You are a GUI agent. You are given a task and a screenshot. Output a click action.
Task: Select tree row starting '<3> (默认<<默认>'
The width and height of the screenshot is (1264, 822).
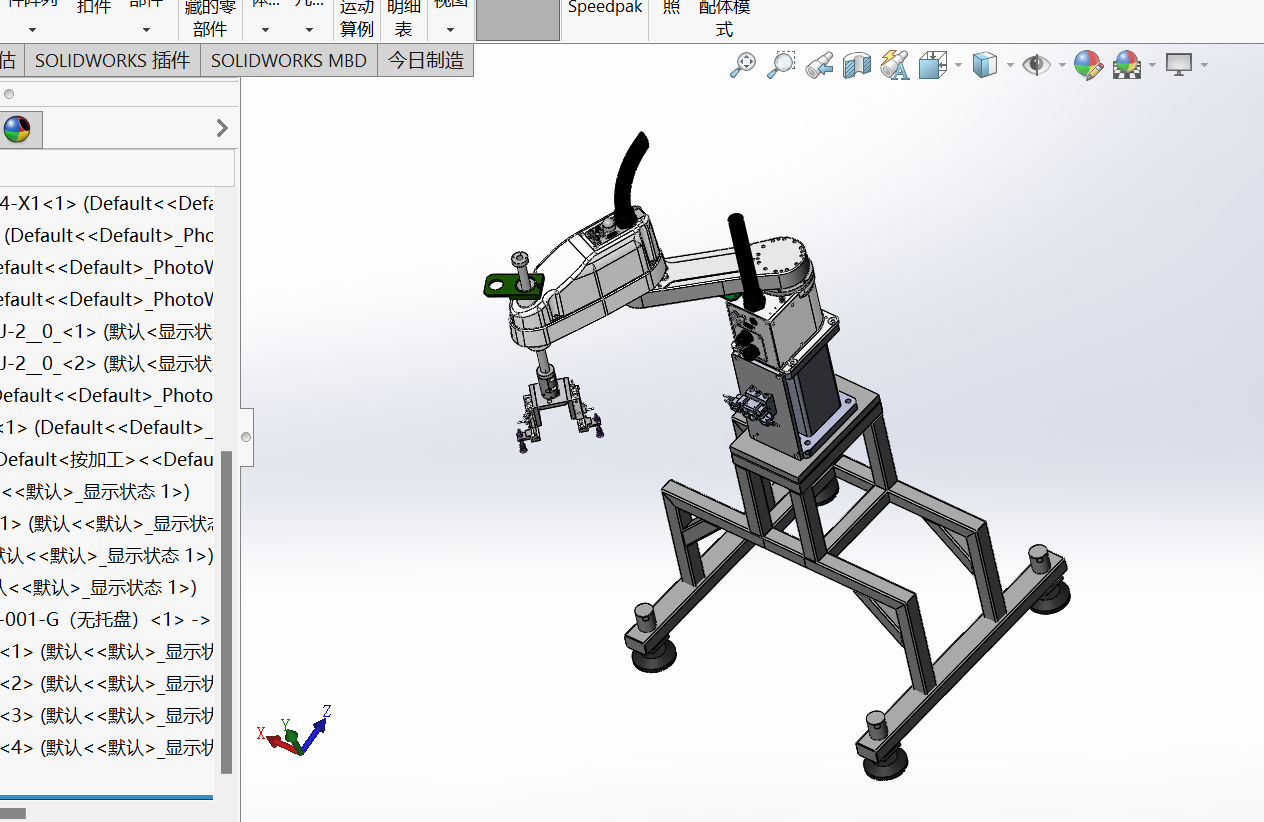point(107,715)
